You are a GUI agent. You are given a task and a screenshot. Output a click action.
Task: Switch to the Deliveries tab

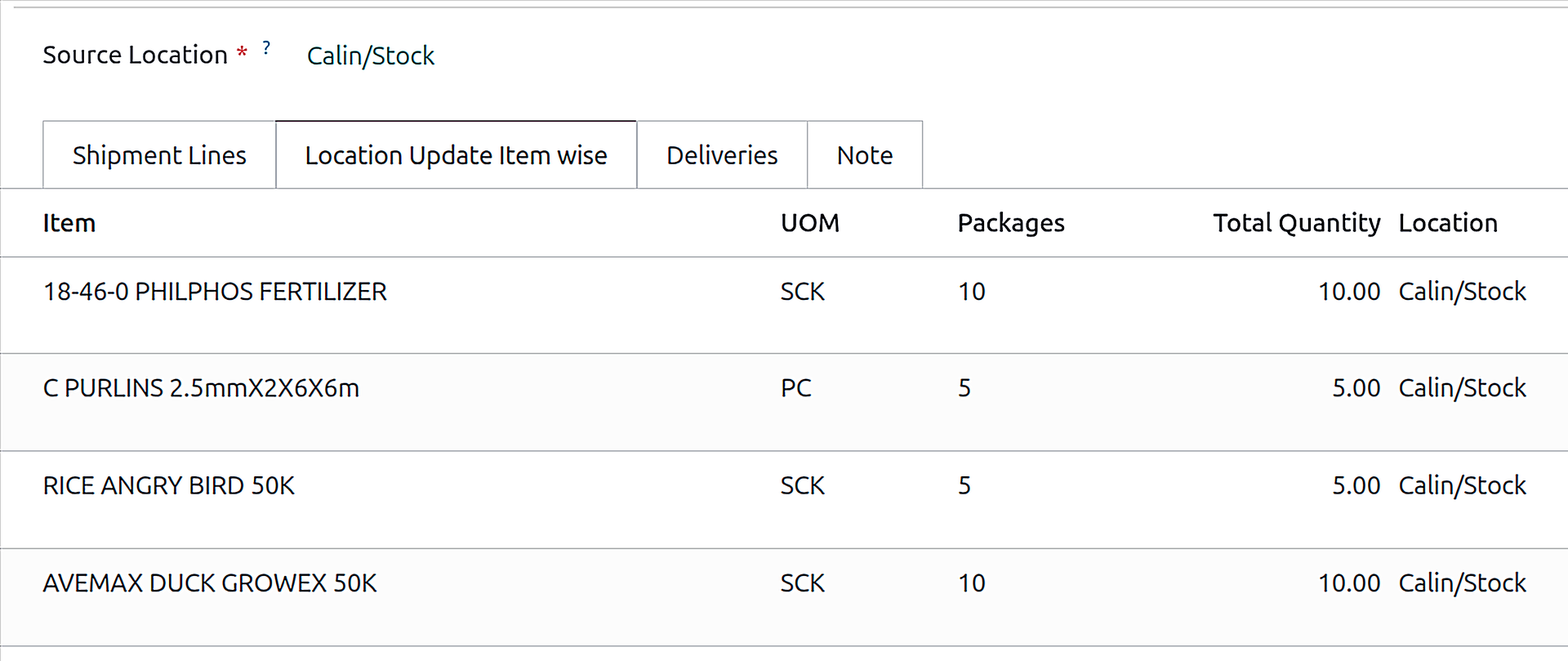(x=722, y=155)
